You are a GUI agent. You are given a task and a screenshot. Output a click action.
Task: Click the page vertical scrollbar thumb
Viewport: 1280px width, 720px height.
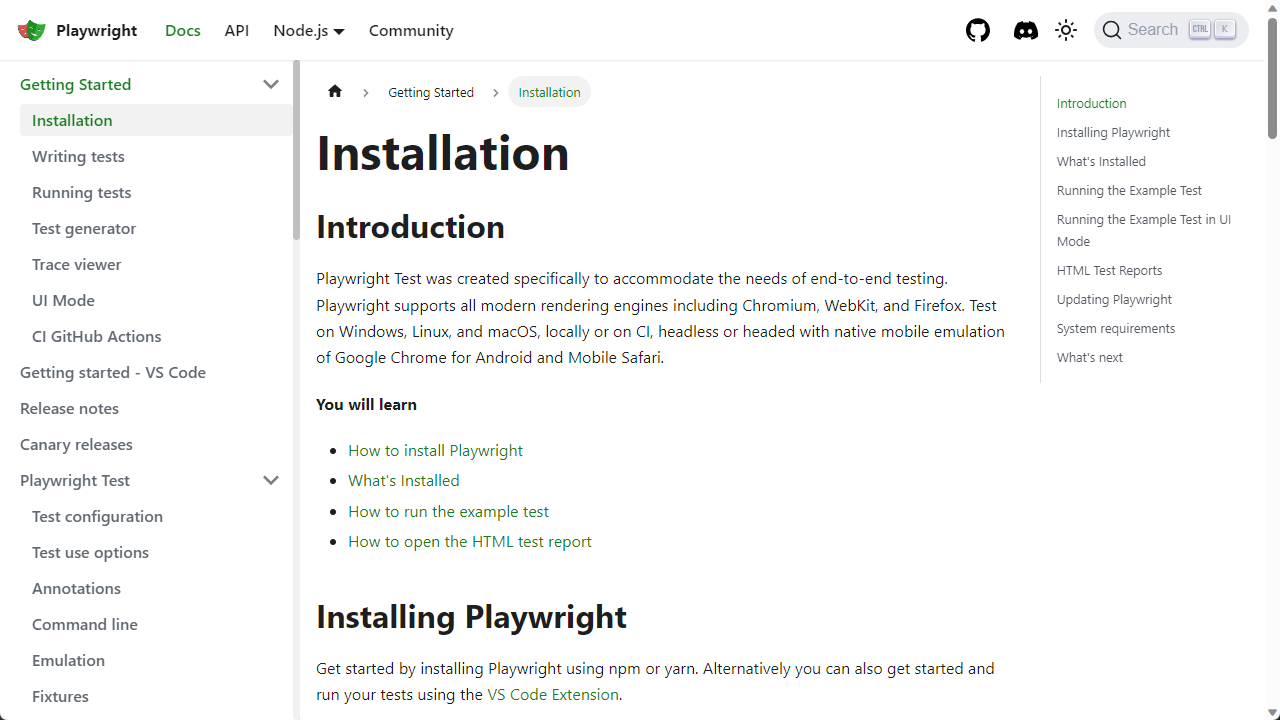(1272, 78)
